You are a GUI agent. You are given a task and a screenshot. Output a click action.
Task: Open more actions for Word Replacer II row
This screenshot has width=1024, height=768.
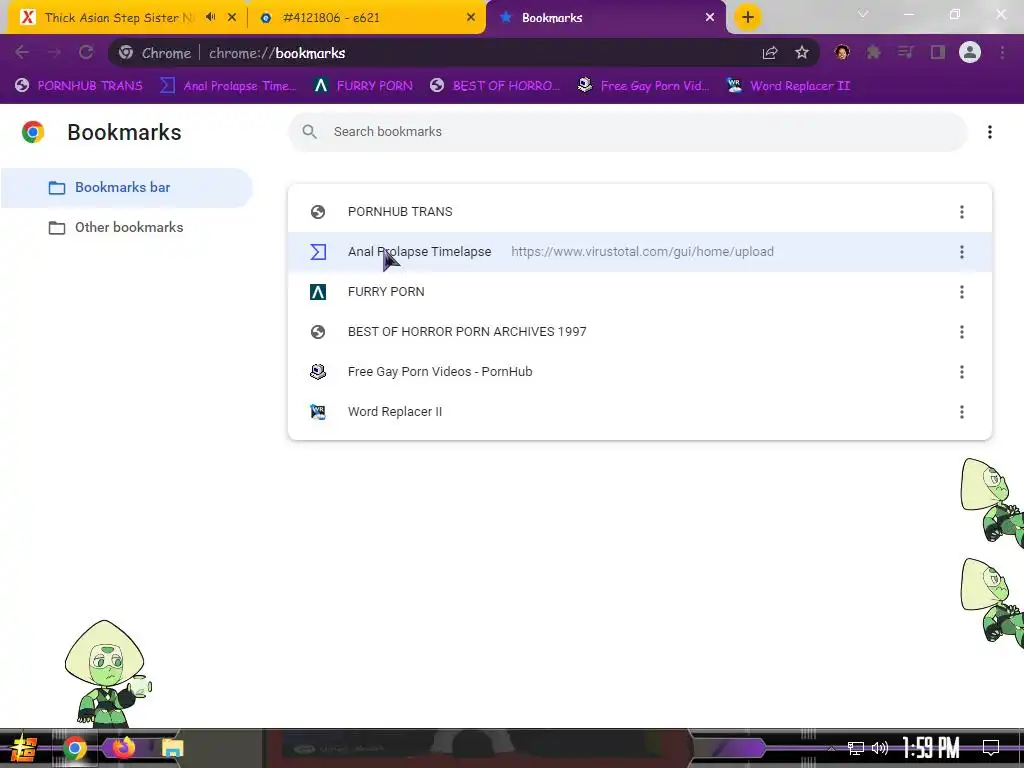tap(961, 411)
